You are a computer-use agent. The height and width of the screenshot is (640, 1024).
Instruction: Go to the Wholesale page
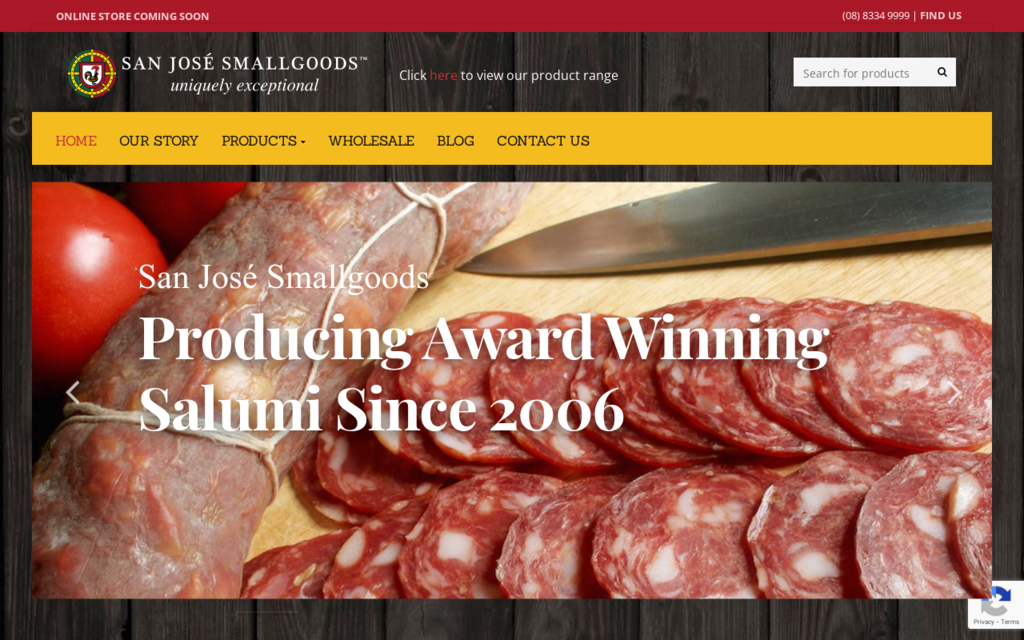371,141
